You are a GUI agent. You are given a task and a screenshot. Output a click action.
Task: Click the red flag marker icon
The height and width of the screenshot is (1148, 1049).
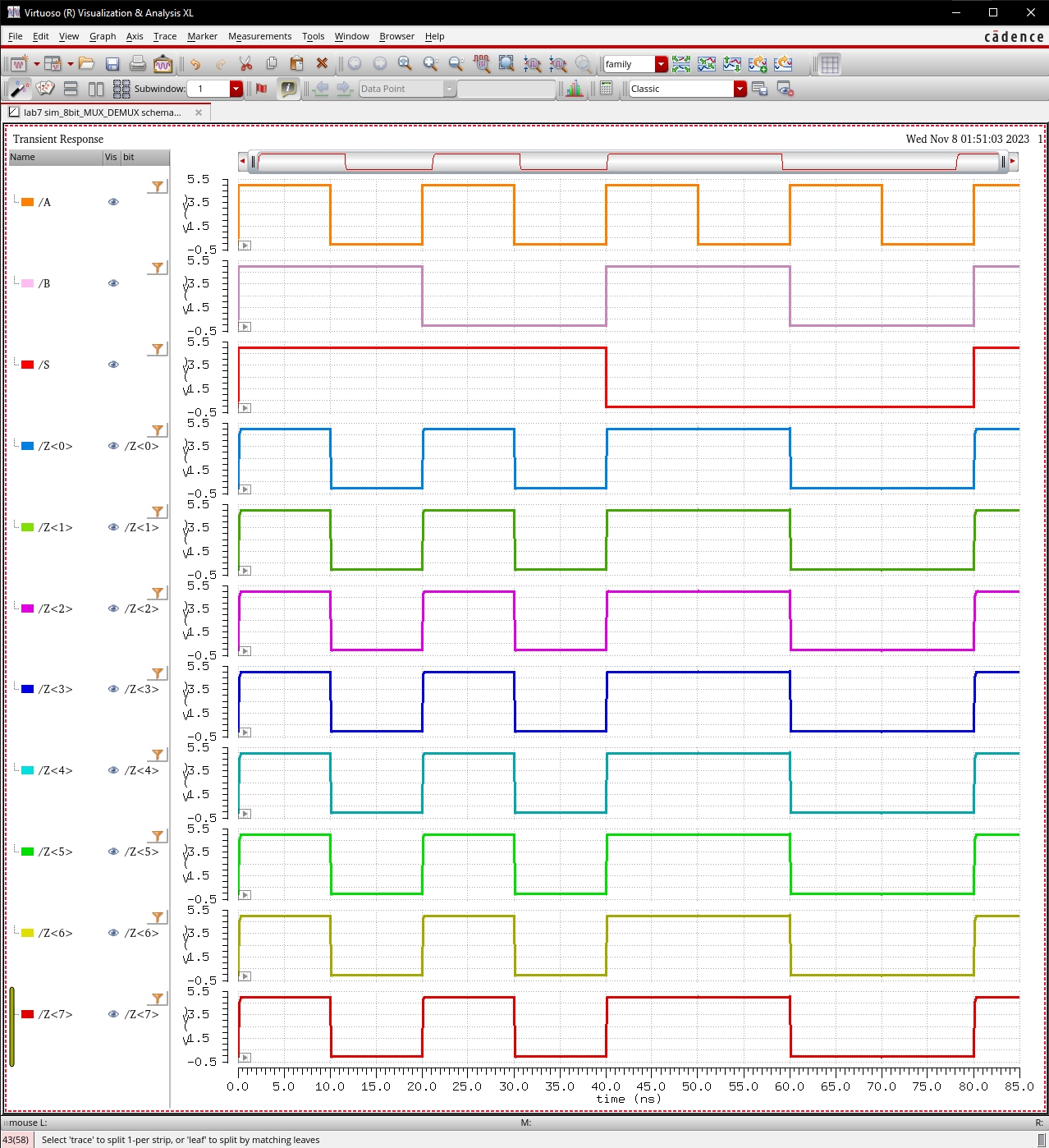tap(262, 89)
